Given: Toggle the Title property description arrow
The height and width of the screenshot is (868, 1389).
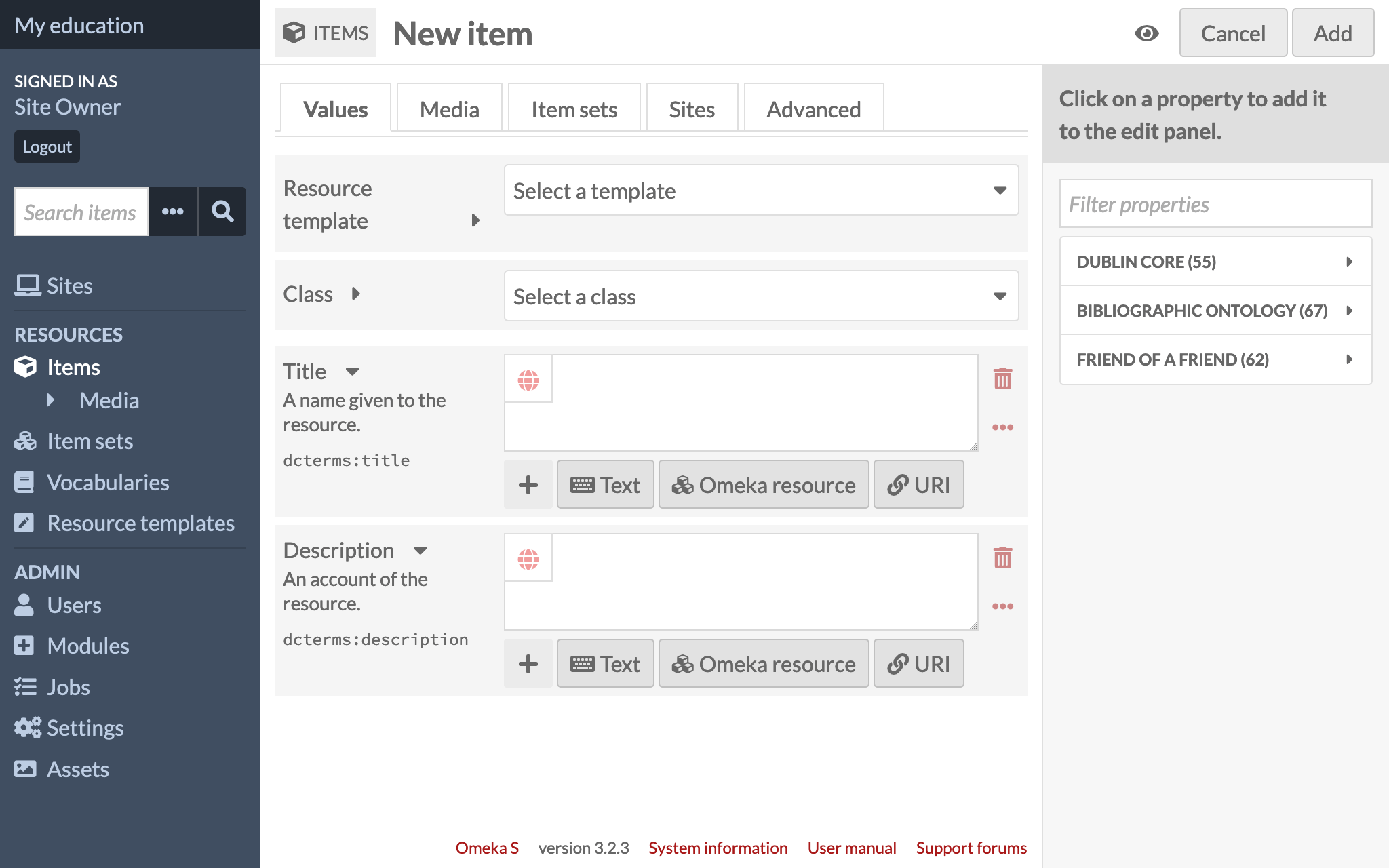Looking at the screenshot, I should click(352, 372).
